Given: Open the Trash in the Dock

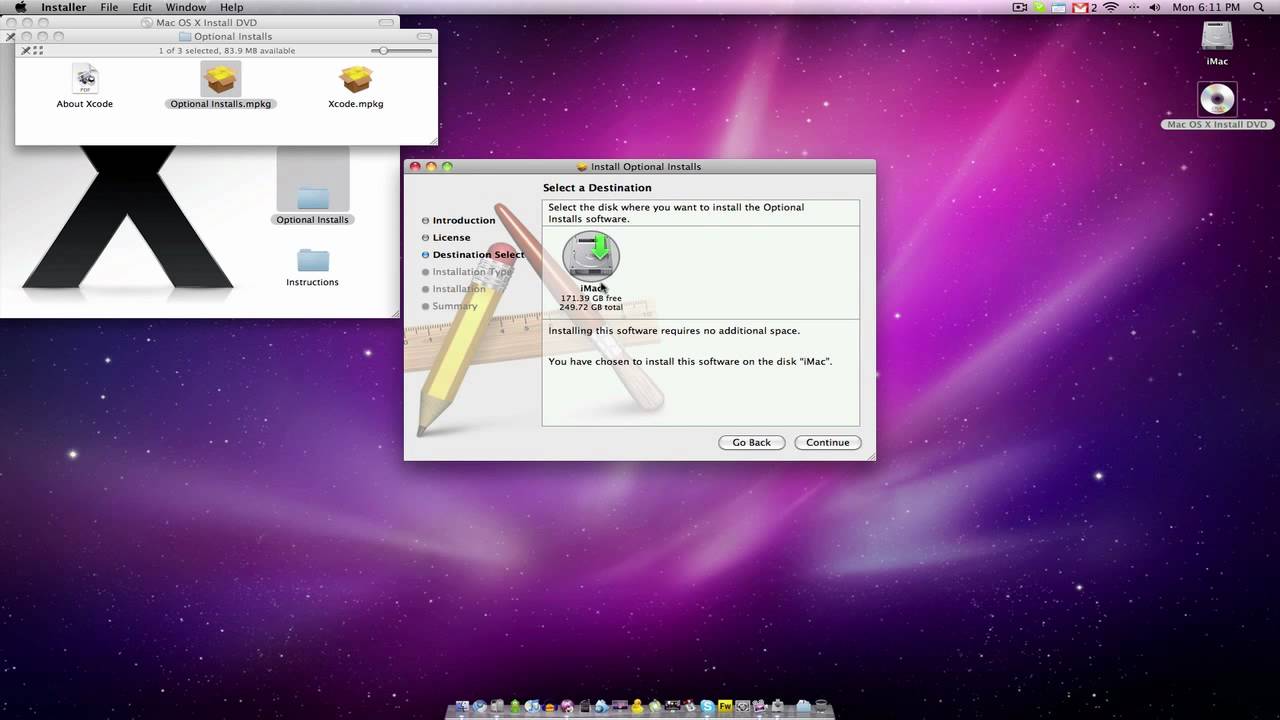Looking at the screenshot, I should click(821, 706).
